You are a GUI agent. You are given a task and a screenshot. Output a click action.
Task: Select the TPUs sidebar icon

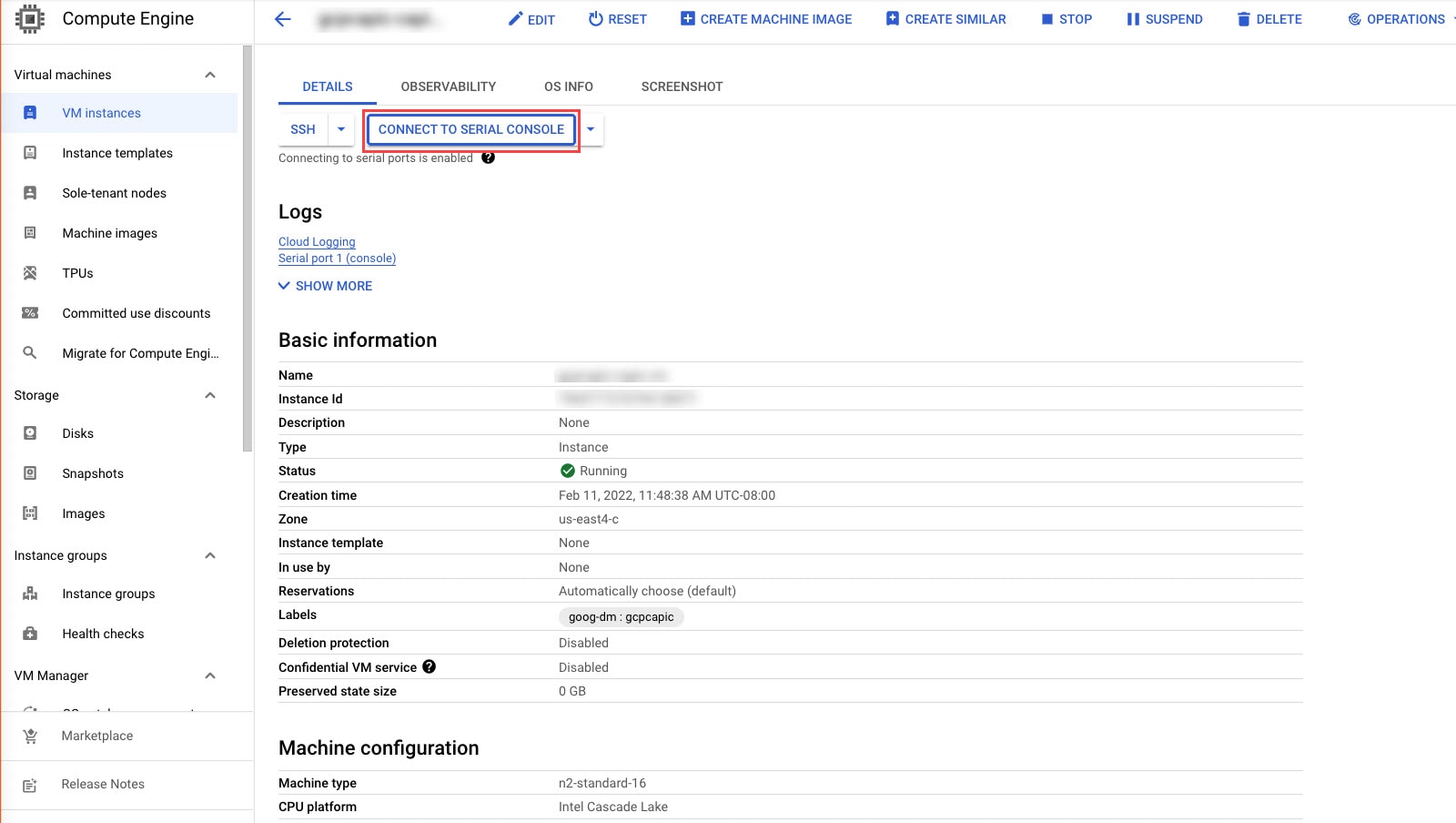click(x=30, y=273)
